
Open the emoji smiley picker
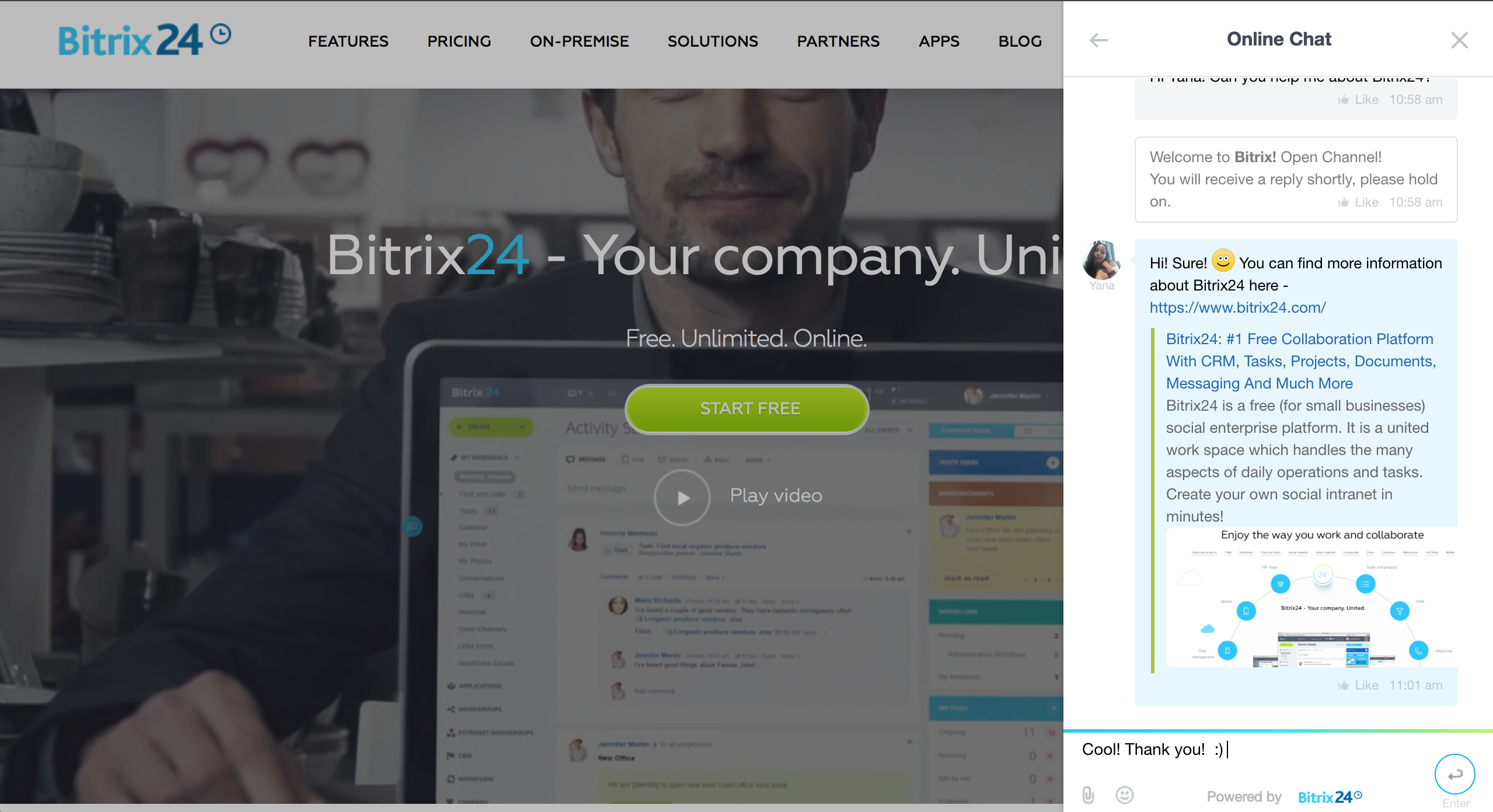[1124, 794]
